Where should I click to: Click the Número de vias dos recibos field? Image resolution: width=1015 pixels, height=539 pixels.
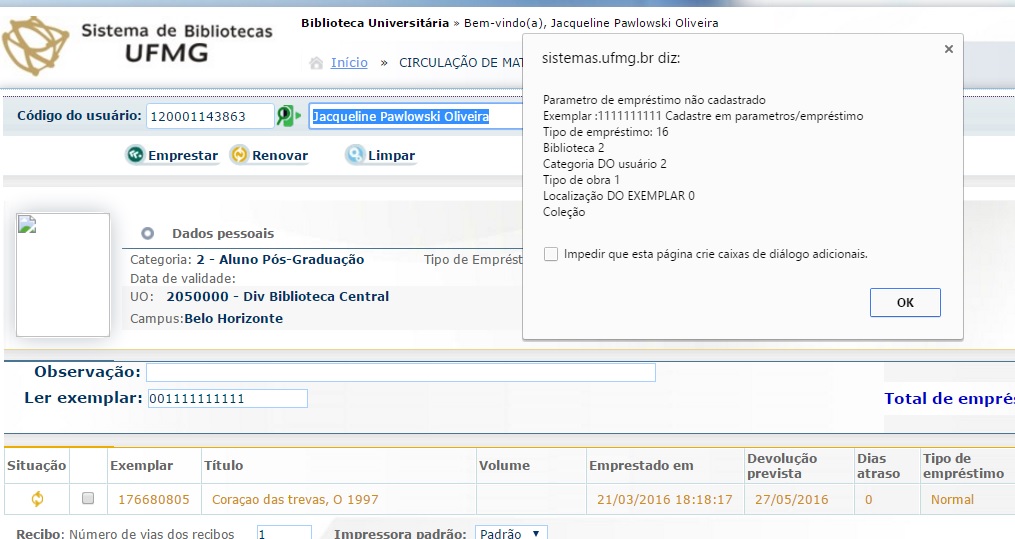pos(283,533)
